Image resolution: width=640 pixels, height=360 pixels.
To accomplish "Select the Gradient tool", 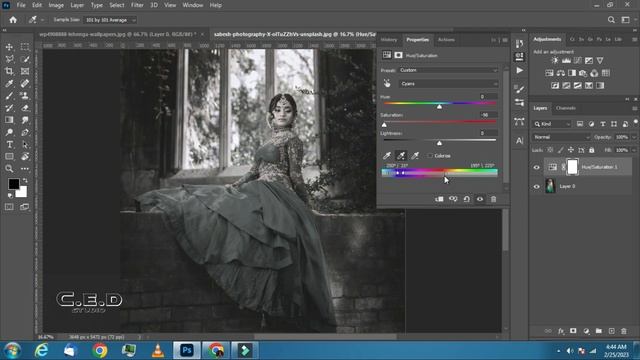I will pyautogui.click(x=9, y=120).
